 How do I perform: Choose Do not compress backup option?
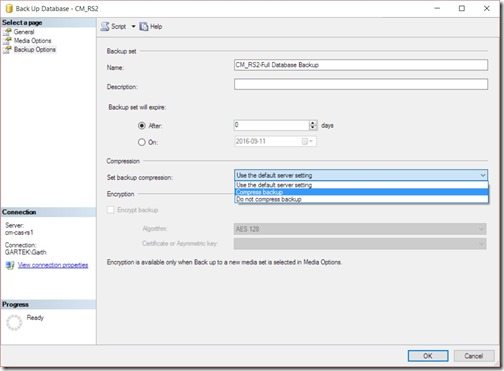tap(361, 199)
